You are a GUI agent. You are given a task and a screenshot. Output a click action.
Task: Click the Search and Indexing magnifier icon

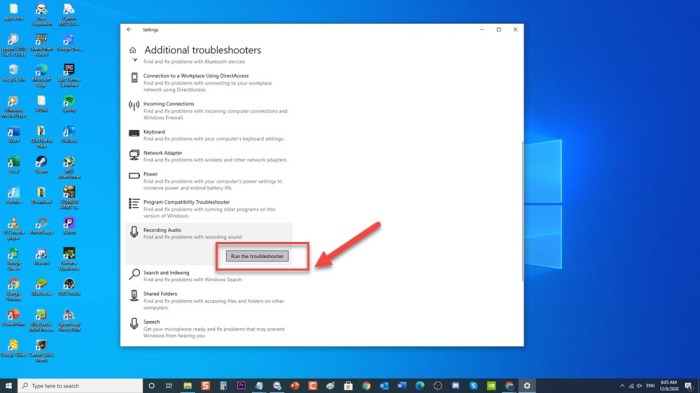(x=134, y=274)
